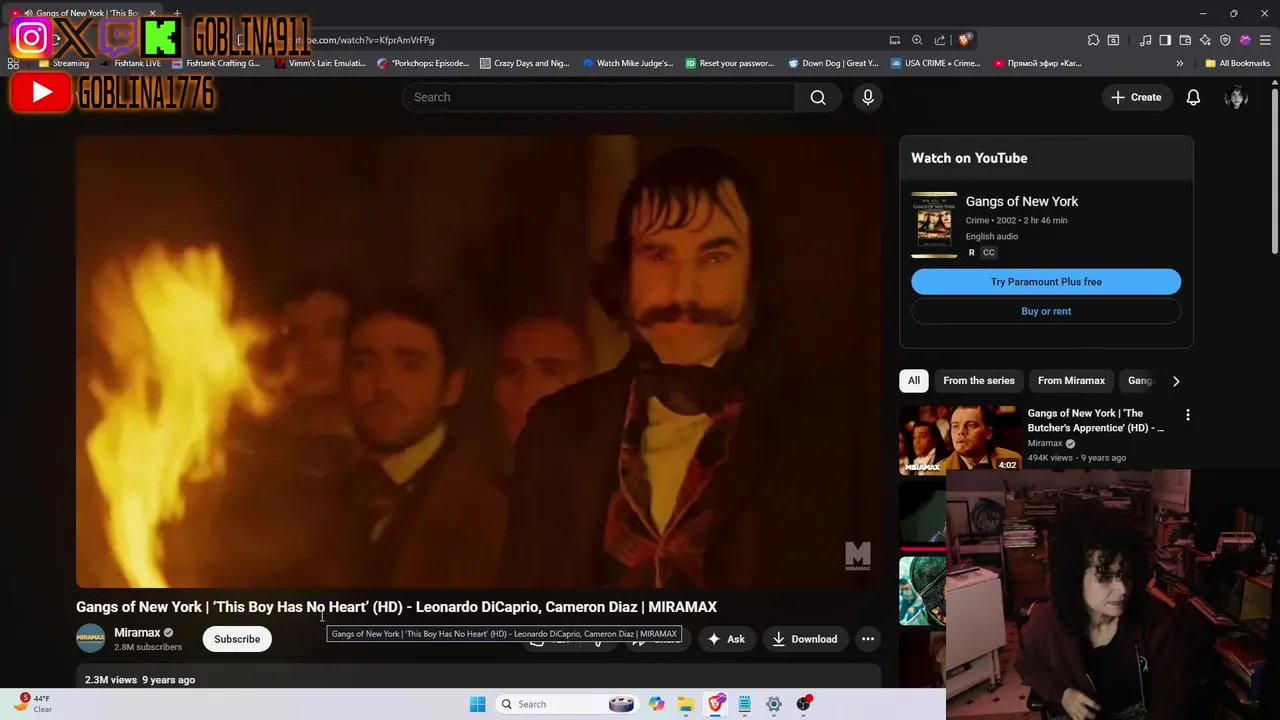Image resolution: width=1280 pixels, height=720 pixels.
Task: Open Copilot from the taskbar
Action: coord(656,704)
